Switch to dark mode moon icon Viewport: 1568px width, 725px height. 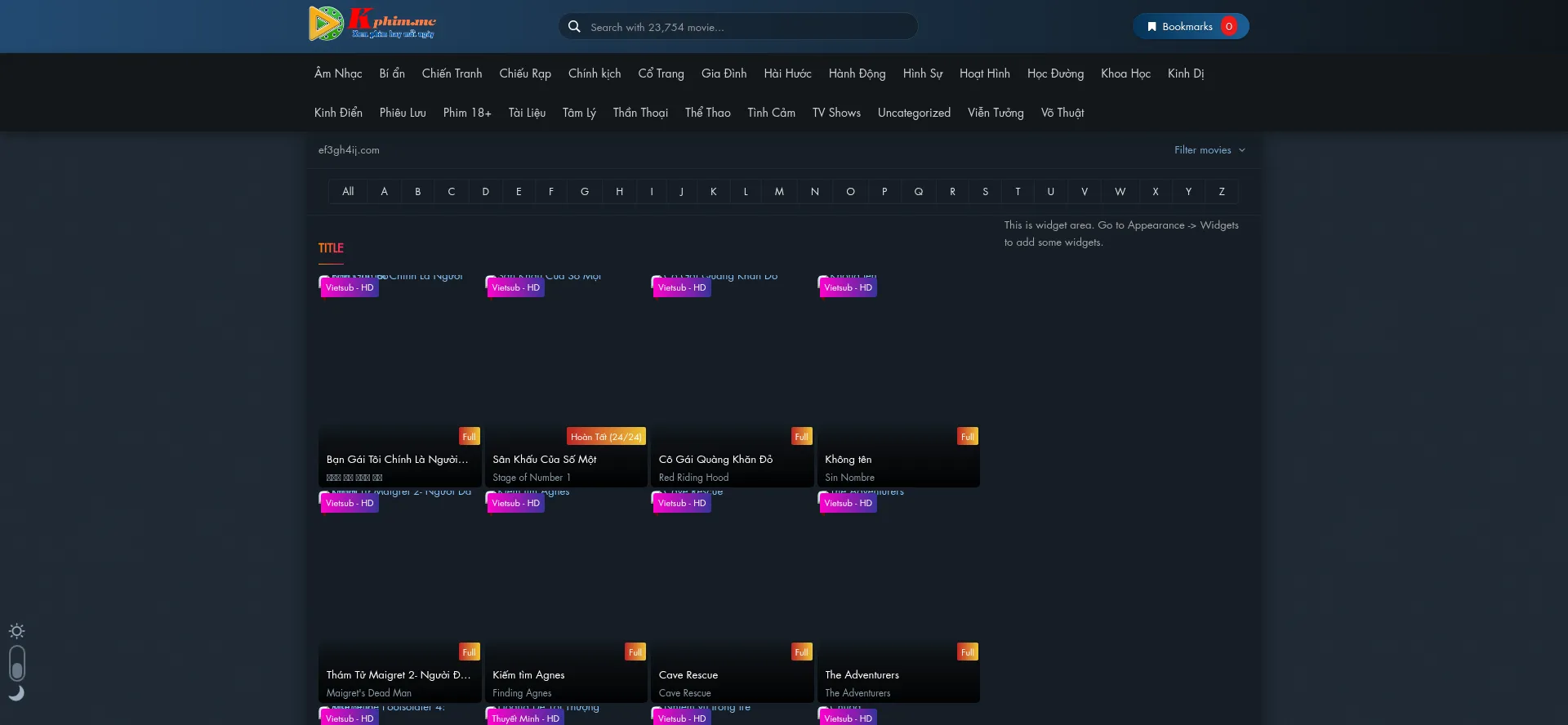tap(16, 693)
